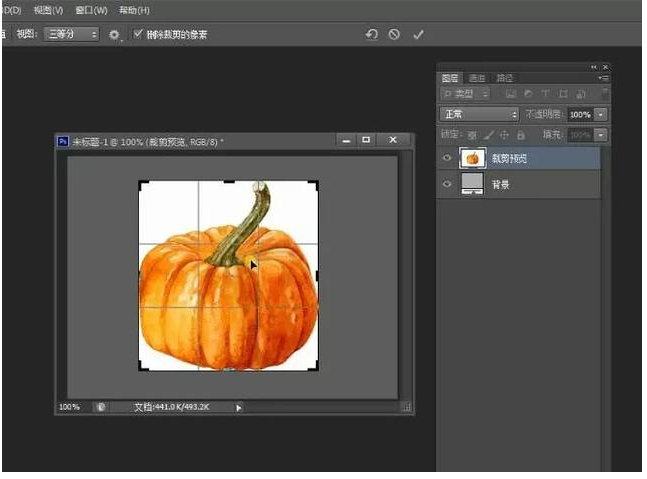Open the 正常 blend mode dropdown
The image size is (647, 479).
click(479, 115)
